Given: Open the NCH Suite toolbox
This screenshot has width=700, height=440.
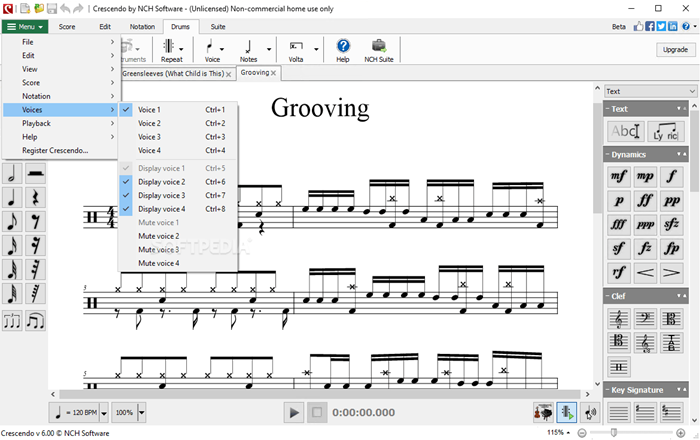Looking at the screenshot, I should [x=379, y=50].
